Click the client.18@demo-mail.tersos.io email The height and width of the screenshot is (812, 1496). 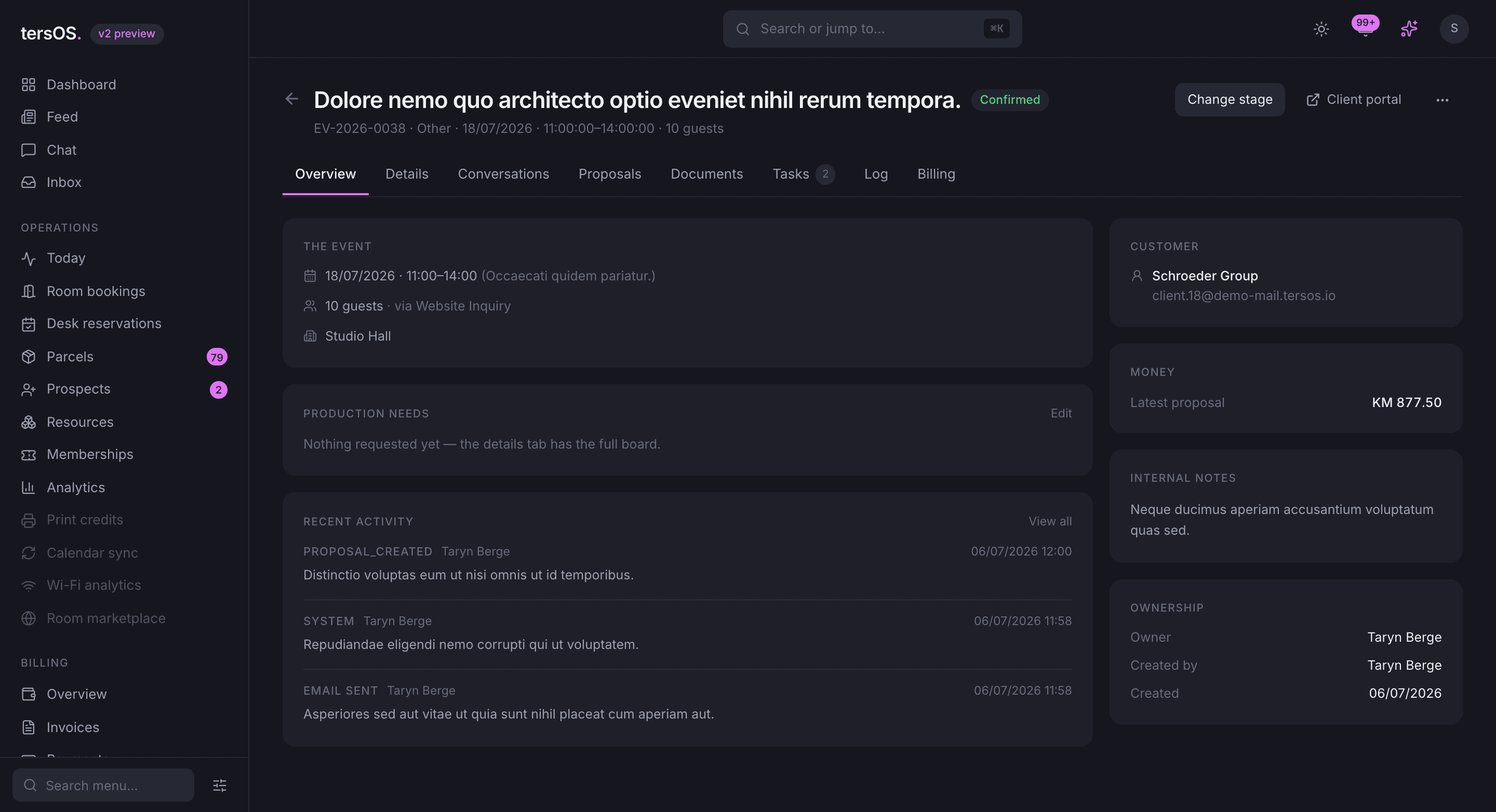click(1244, 296)
